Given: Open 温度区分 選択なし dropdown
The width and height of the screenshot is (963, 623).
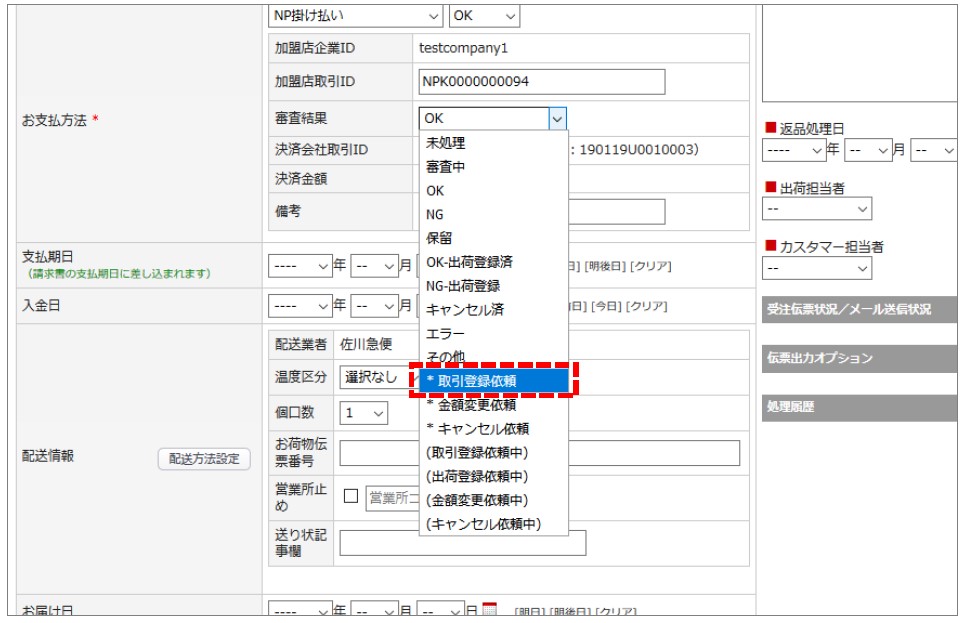Looking at the screenshot, I should point(379,377).
